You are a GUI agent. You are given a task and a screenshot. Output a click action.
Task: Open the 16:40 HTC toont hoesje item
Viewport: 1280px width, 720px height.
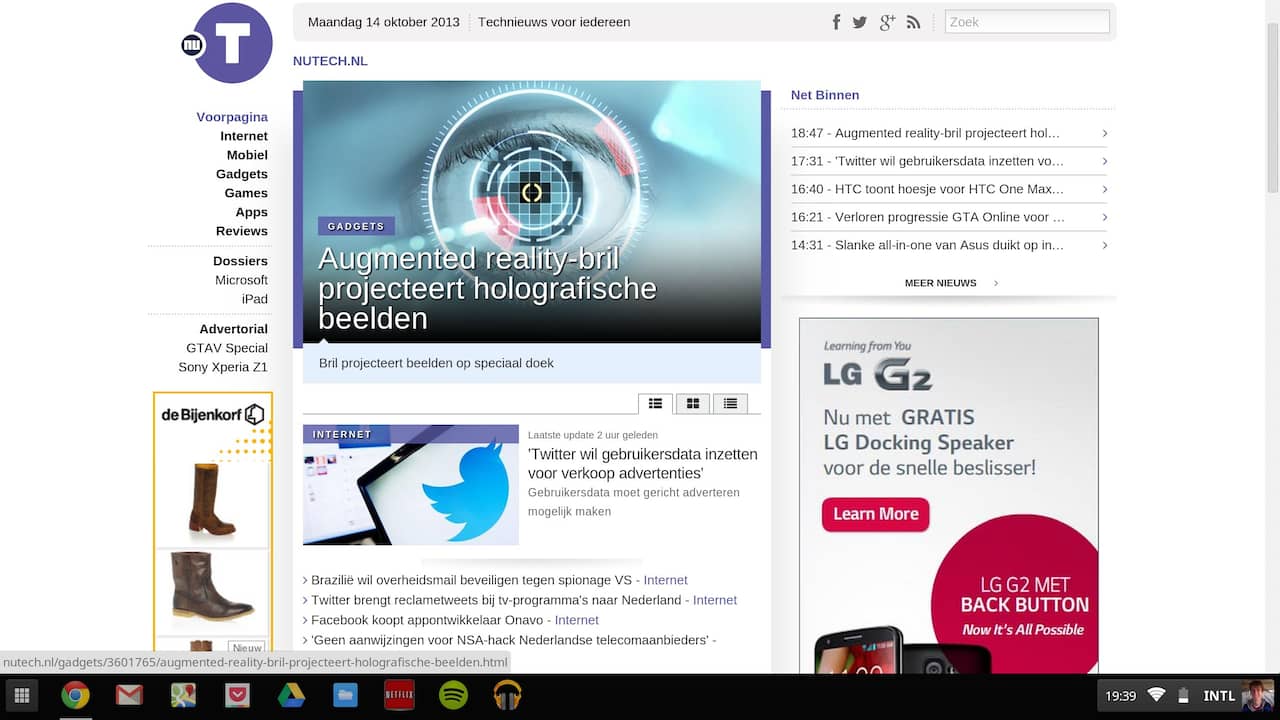click(x=927, y=189)
